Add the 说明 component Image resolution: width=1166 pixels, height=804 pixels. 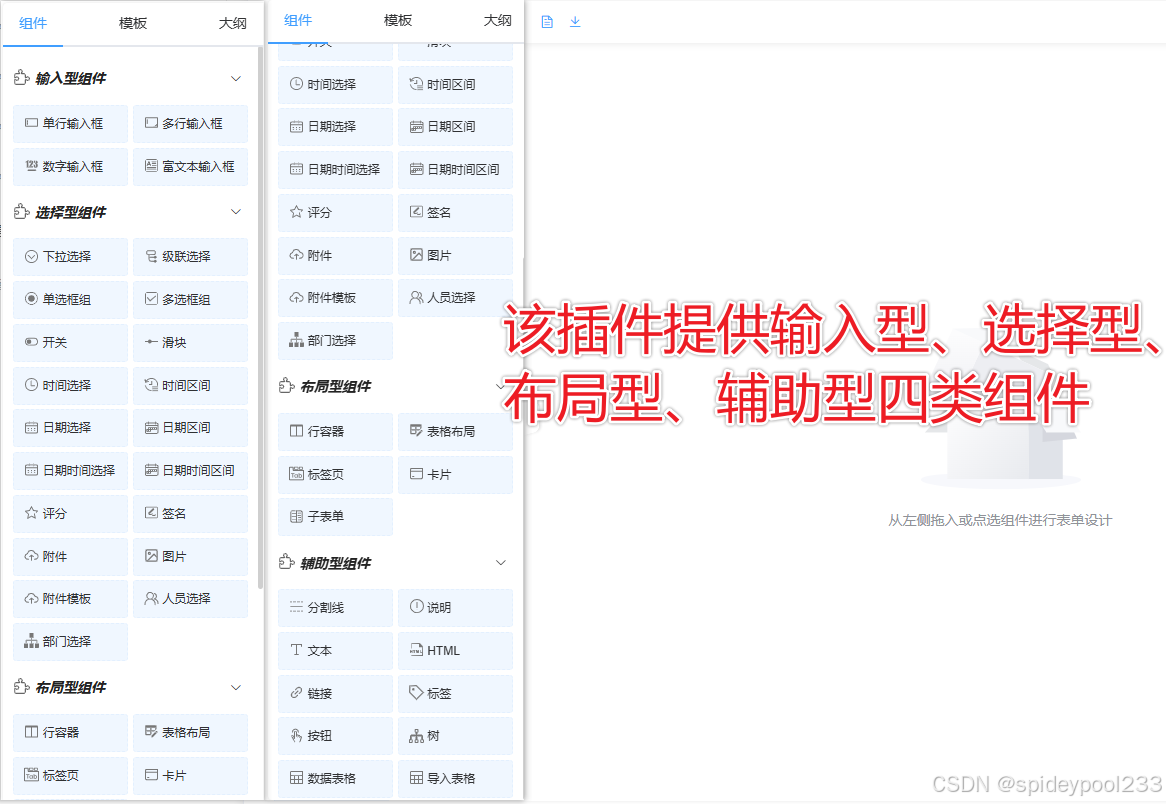point(455,608)
